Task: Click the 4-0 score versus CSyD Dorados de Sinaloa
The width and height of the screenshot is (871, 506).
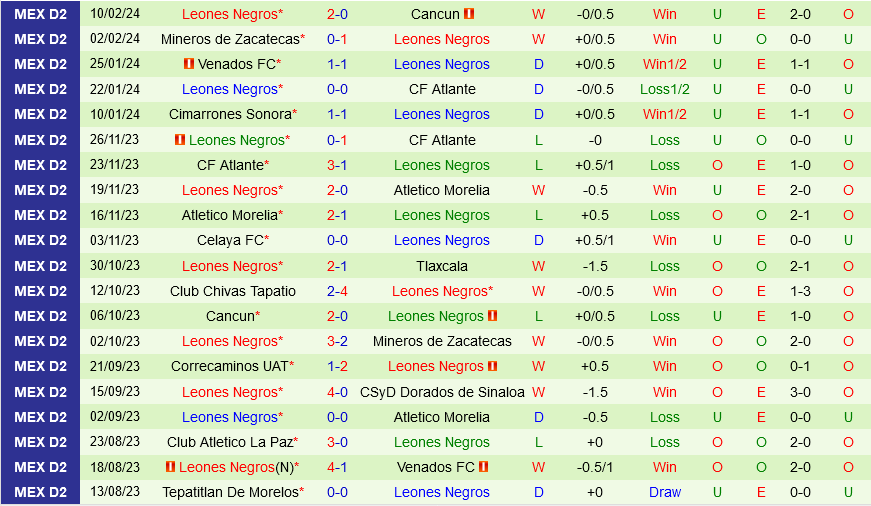Action: point(337,392)
